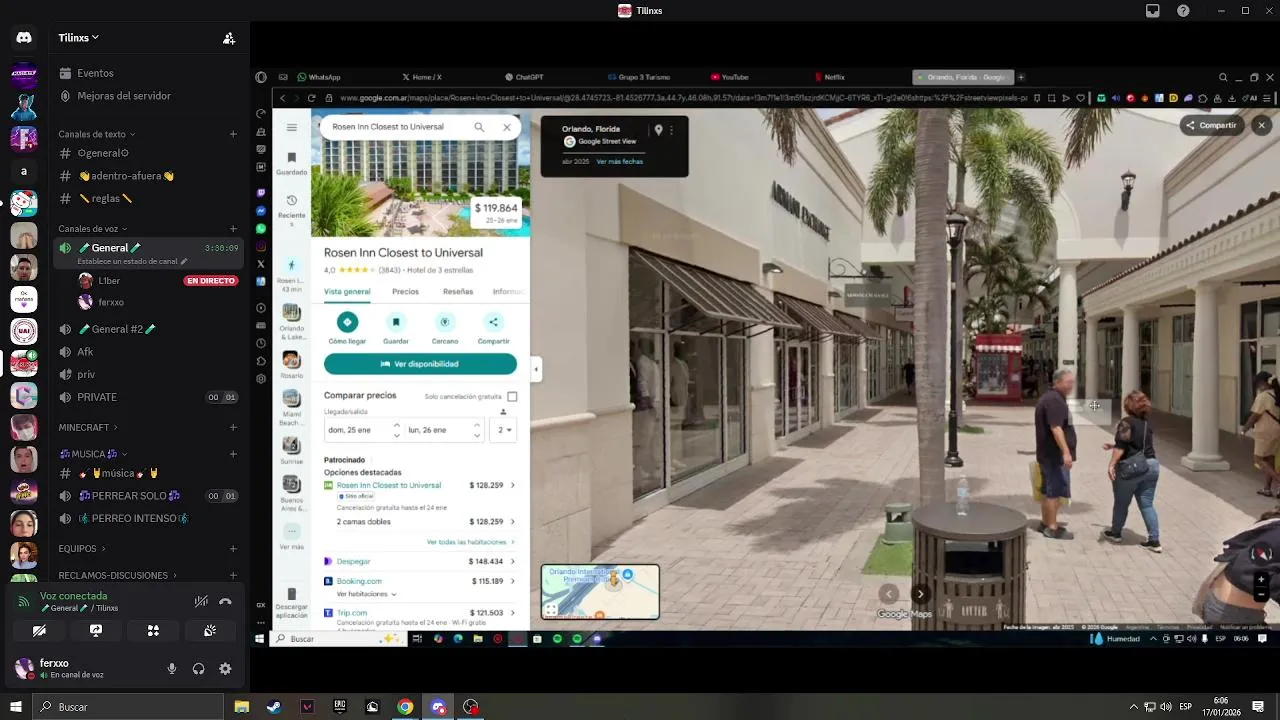
Task: Open the Despegar price option
Action: [x=420, y=562]
